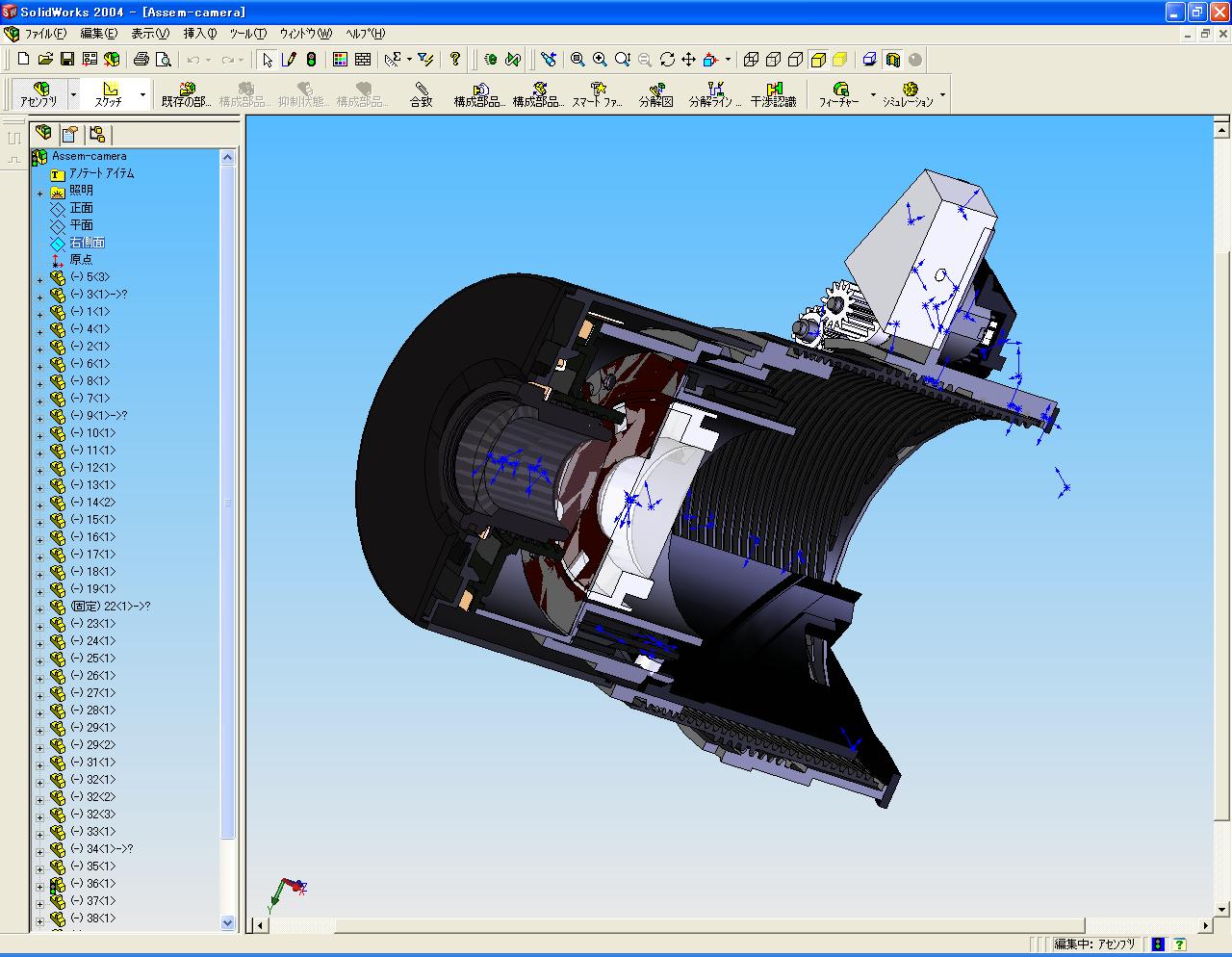Click the feature tree vertical scrollbar thumb
The height and width of the screenshot is (957, 1232).
(x=228, y=502)
